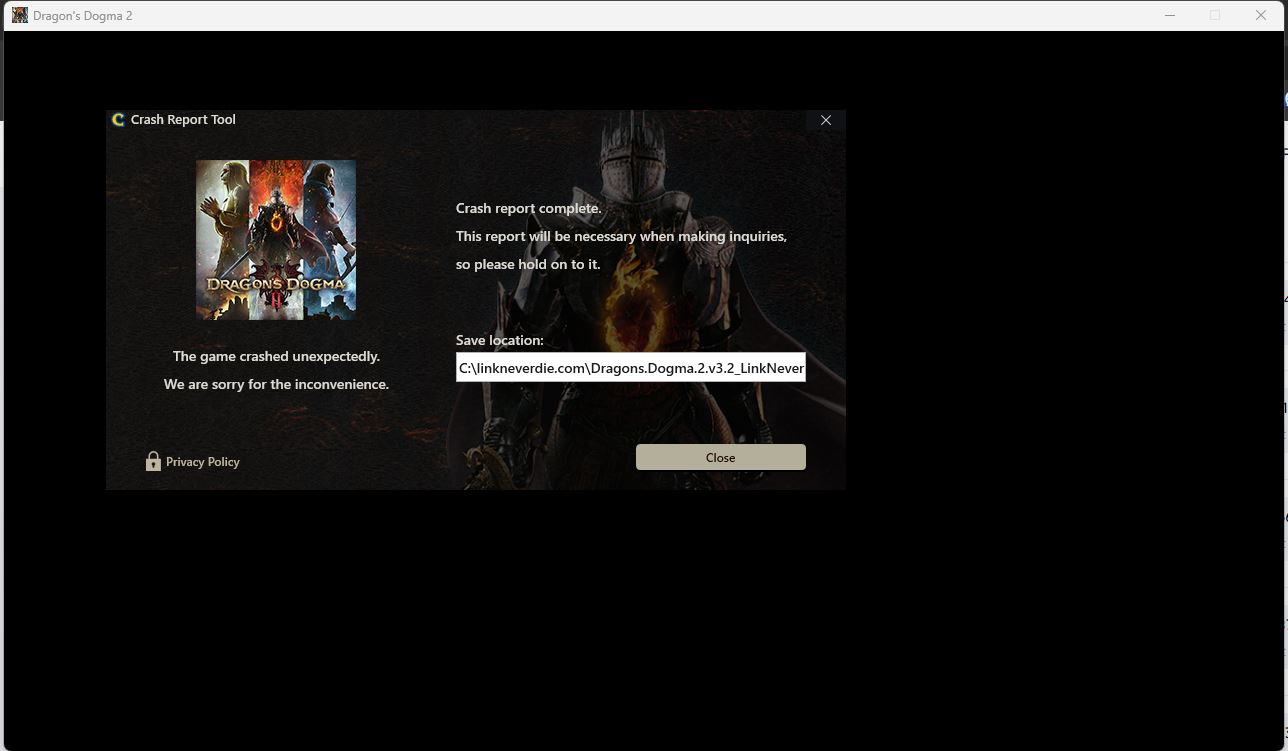
Task: Click the 'Save location:' label
Action: click(x=500, y=340)
